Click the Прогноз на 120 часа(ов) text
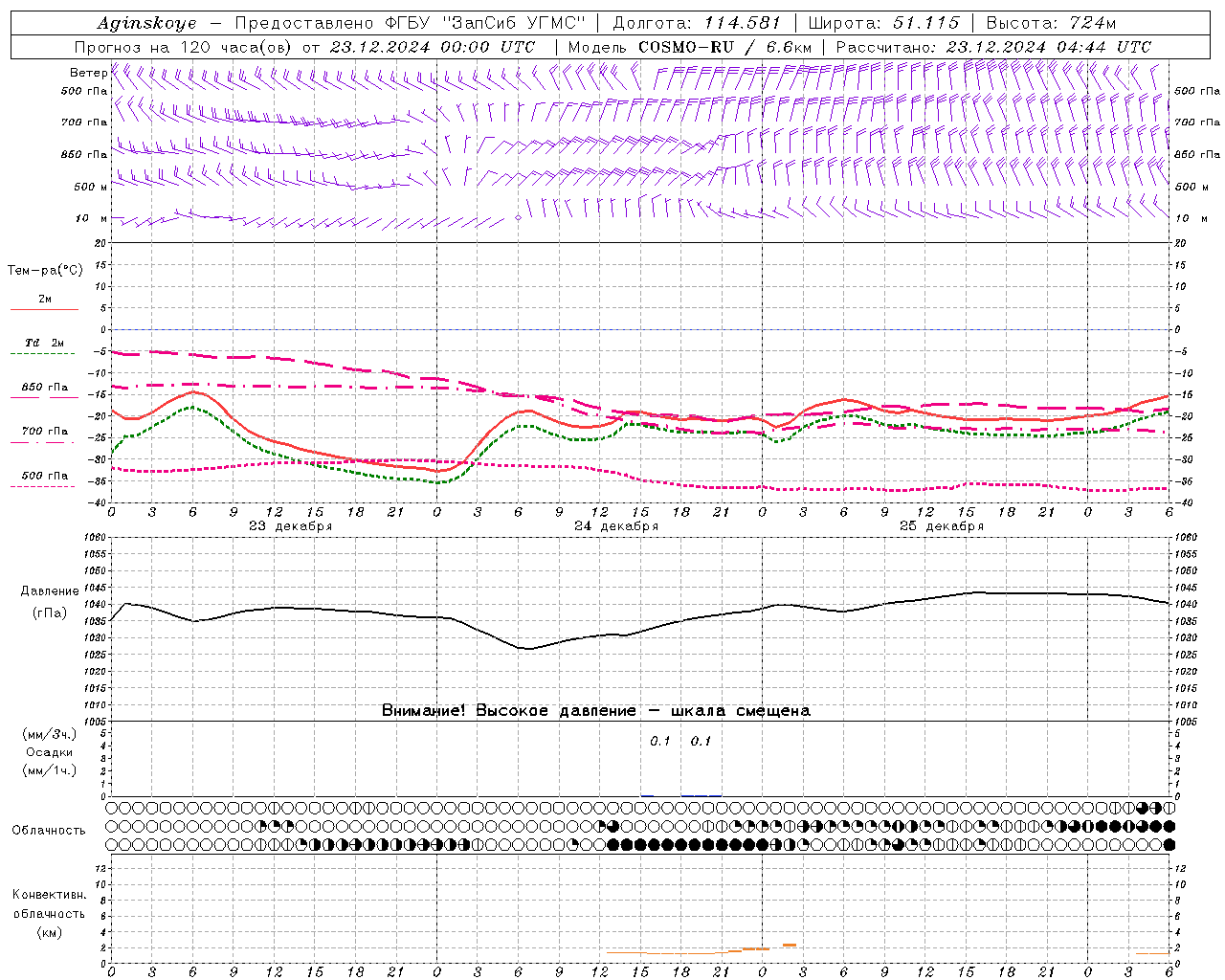 [184, 47]
